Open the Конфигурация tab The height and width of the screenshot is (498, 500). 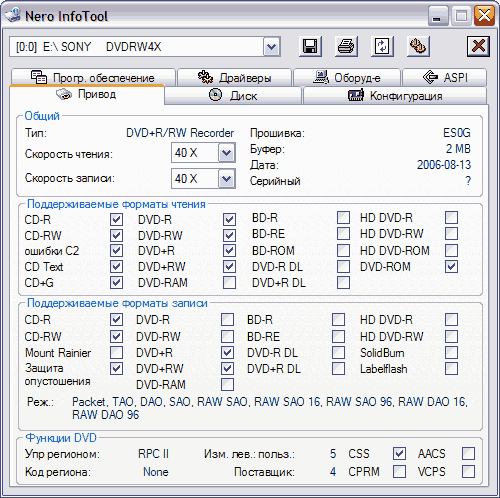(x=395, y=96)
